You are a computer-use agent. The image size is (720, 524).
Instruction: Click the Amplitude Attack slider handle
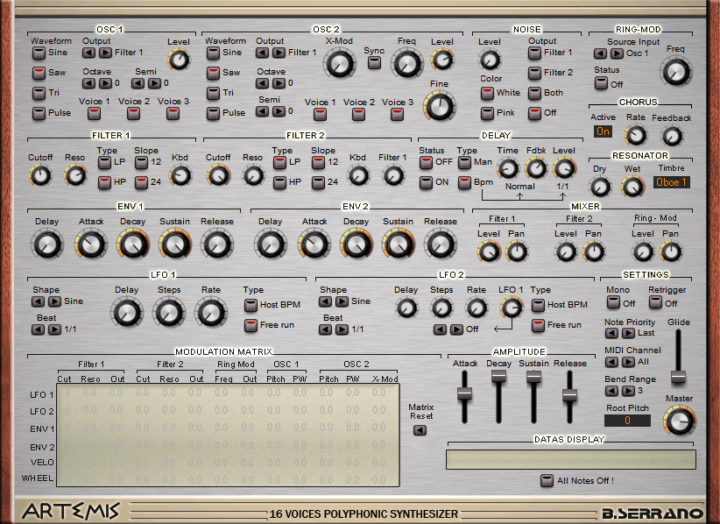click(x=464, y=390)
